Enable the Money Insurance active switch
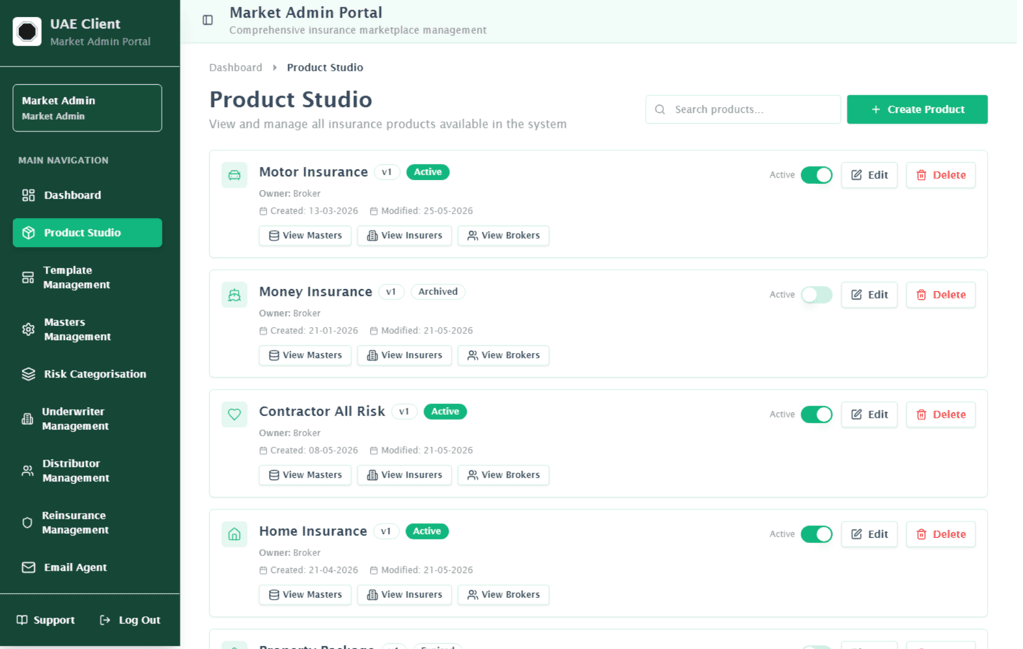The image size is (1023, 649). pos(816,295)
